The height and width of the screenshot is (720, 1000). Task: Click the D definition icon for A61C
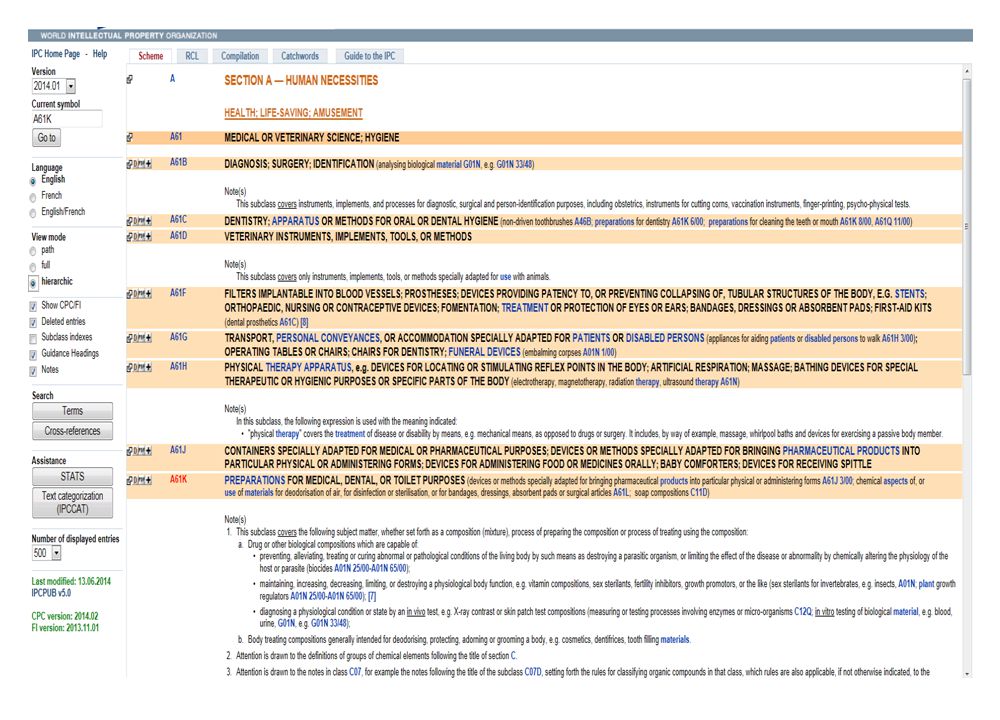(x=135, y=221)
